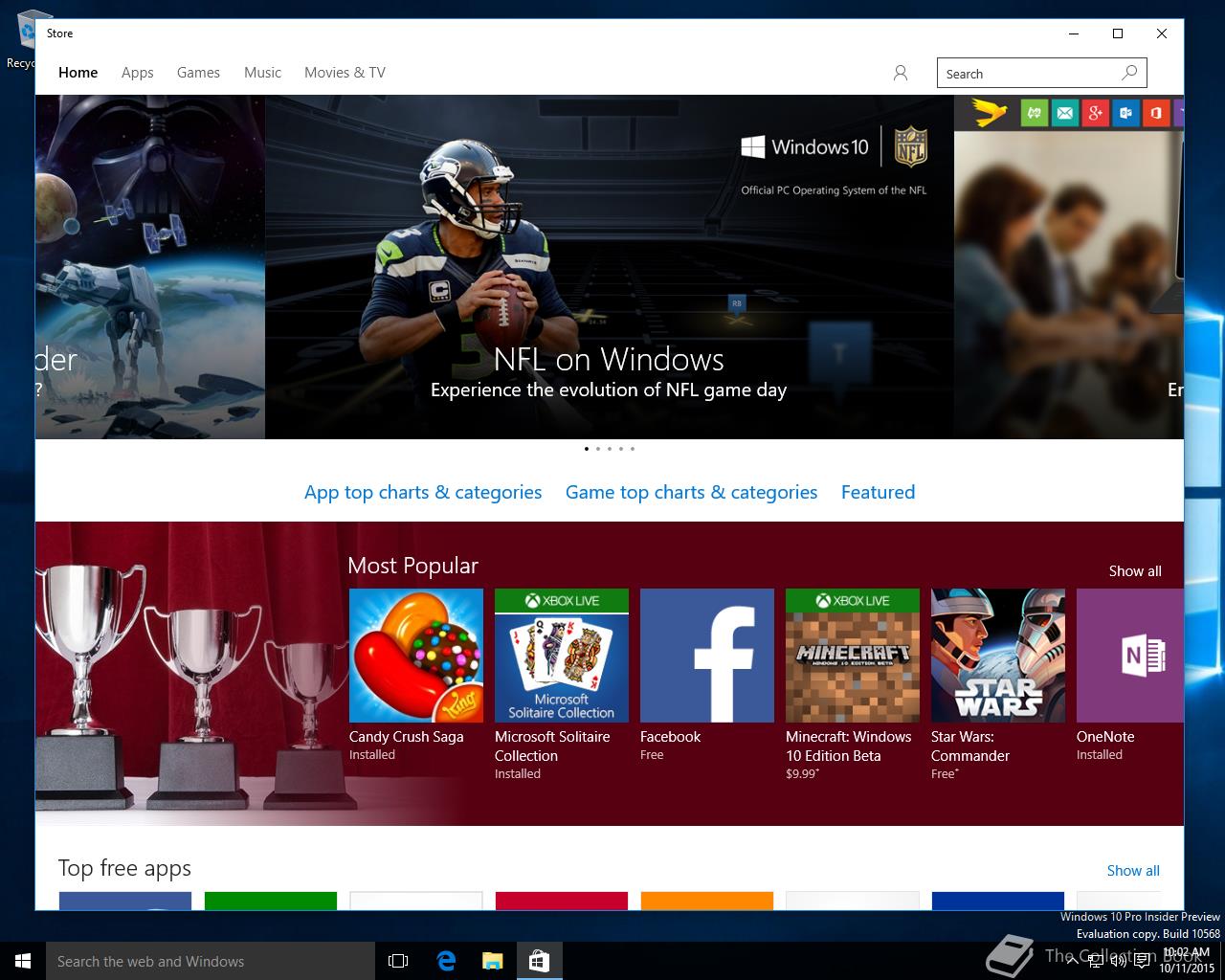Image resolution: width=1225 pixels, height=980 pixels.
Task: Select the first carousel page dot
Action: 587,448
